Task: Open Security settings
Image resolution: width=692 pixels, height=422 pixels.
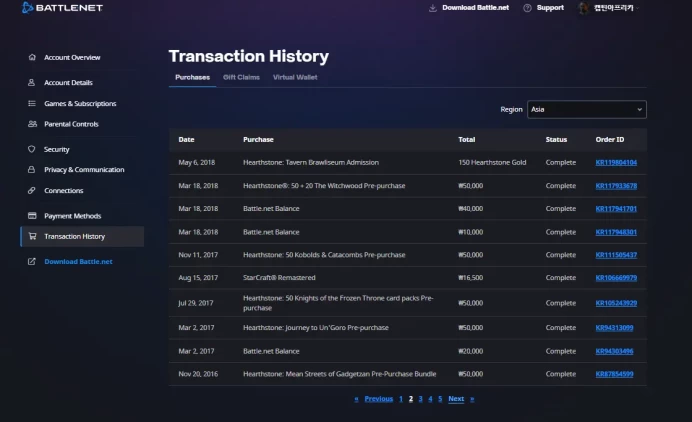Action: pyautogui.click(x=56, y=149)
